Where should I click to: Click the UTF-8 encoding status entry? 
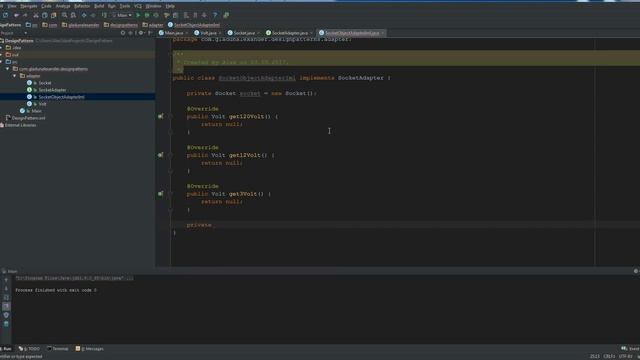pyautogui.click(x=626, y=356)
